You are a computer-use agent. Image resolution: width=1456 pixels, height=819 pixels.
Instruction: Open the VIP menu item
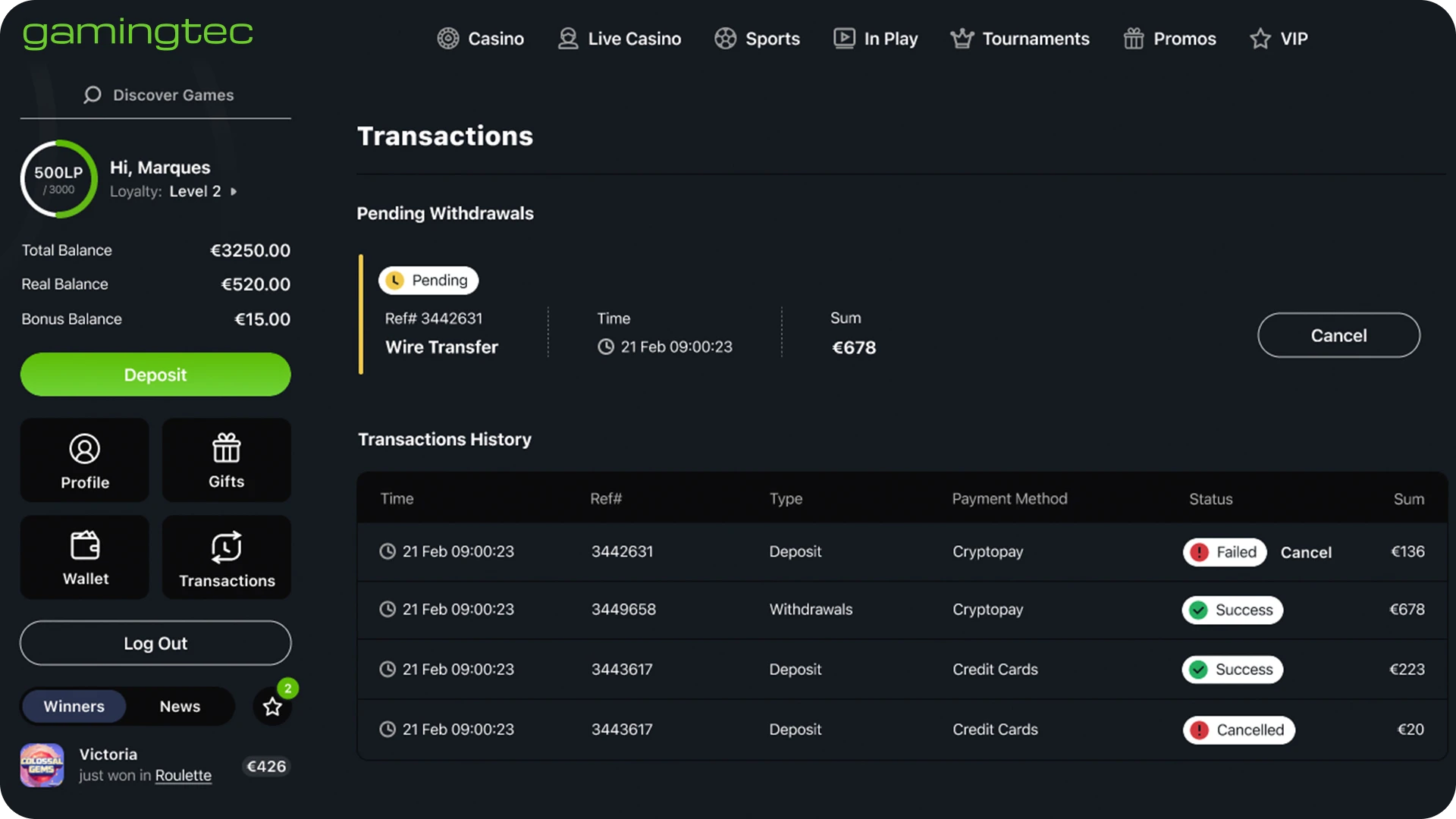pos(1279,39)
